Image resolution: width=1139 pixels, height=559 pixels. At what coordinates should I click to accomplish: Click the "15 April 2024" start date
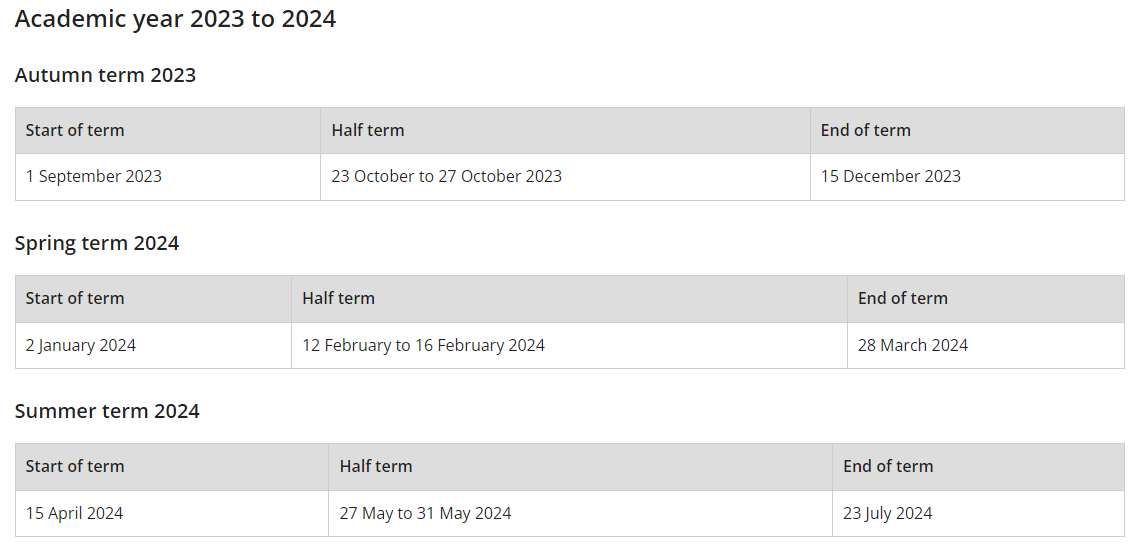tap(75, 514)
